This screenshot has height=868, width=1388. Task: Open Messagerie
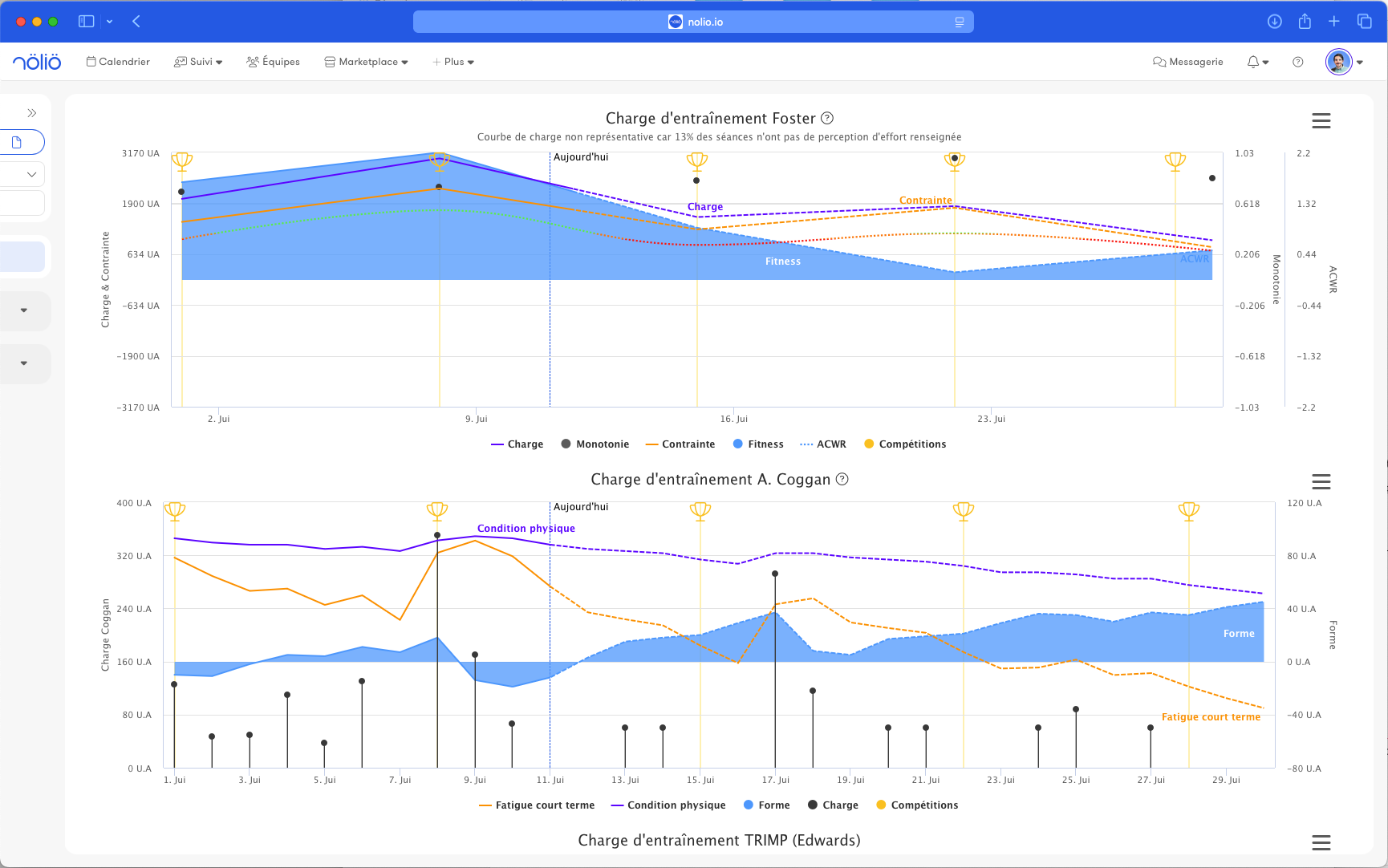(1188, 62)
